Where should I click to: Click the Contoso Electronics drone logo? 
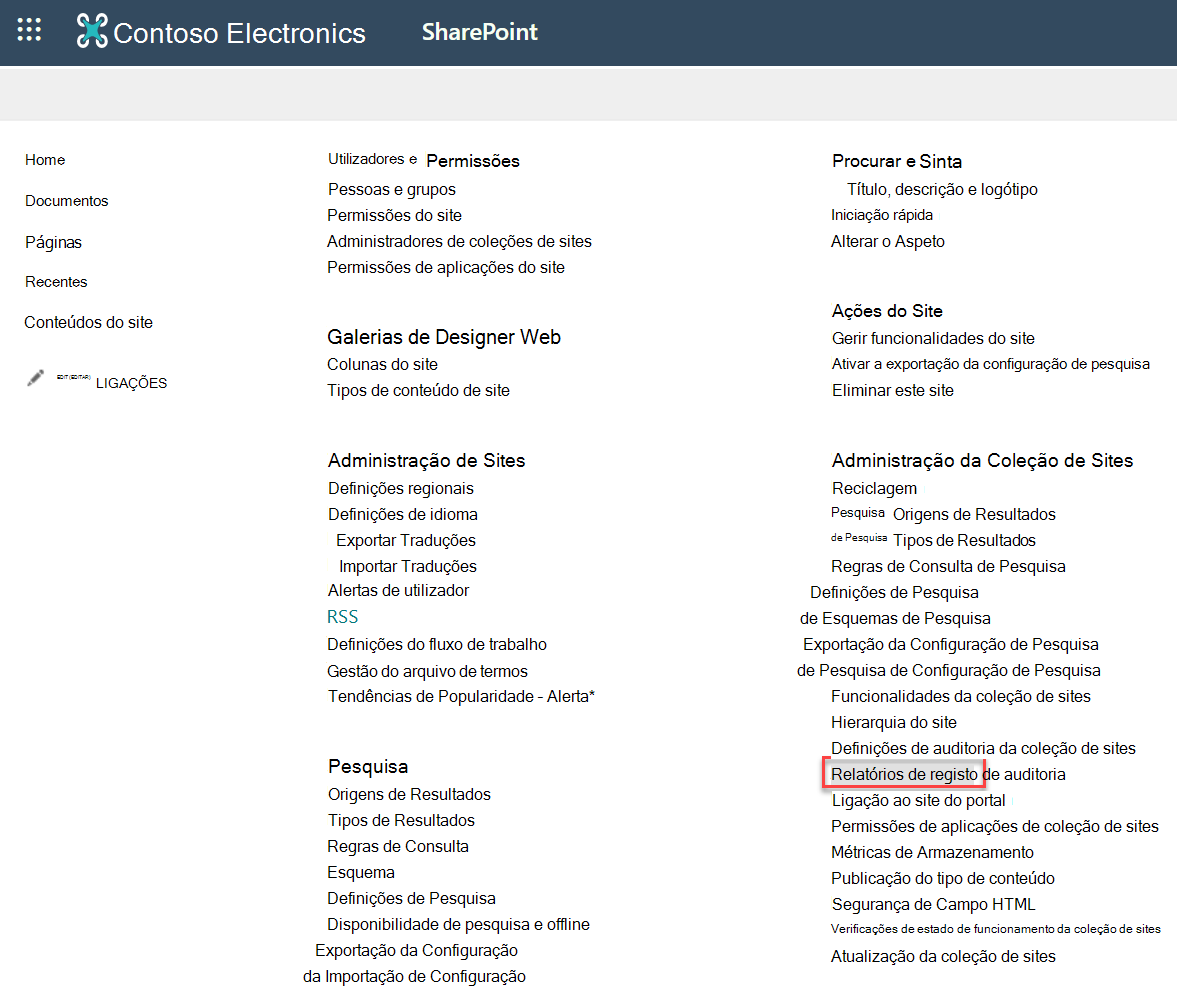(x=92, y=32)
